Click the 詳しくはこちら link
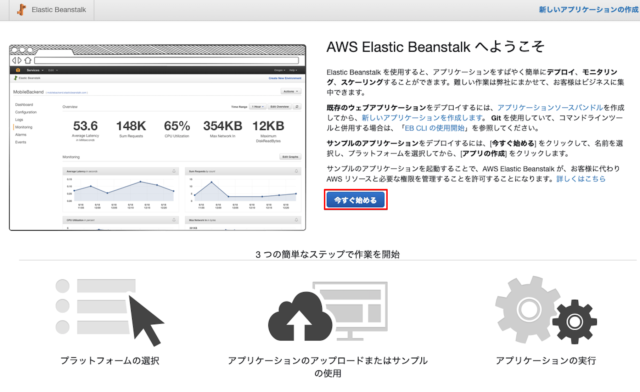This screenshot has height=392, width=640. pos(581,179)
